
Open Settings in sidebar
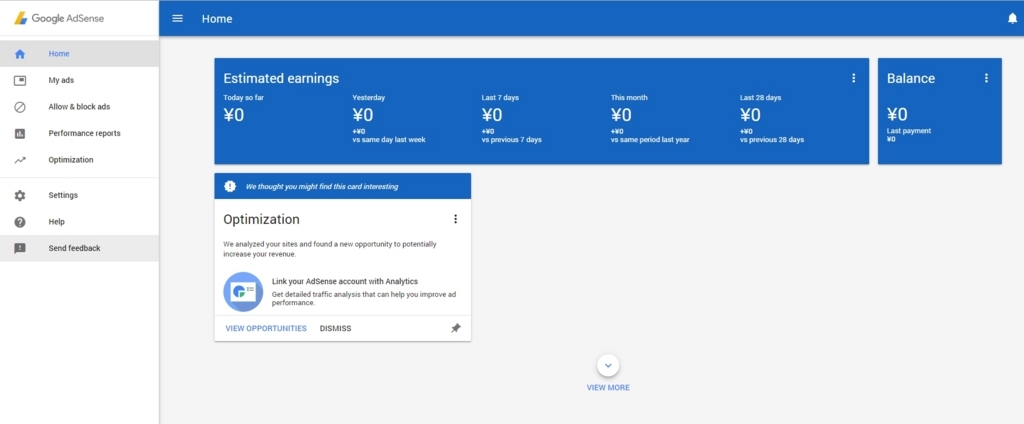pos(79,195)
